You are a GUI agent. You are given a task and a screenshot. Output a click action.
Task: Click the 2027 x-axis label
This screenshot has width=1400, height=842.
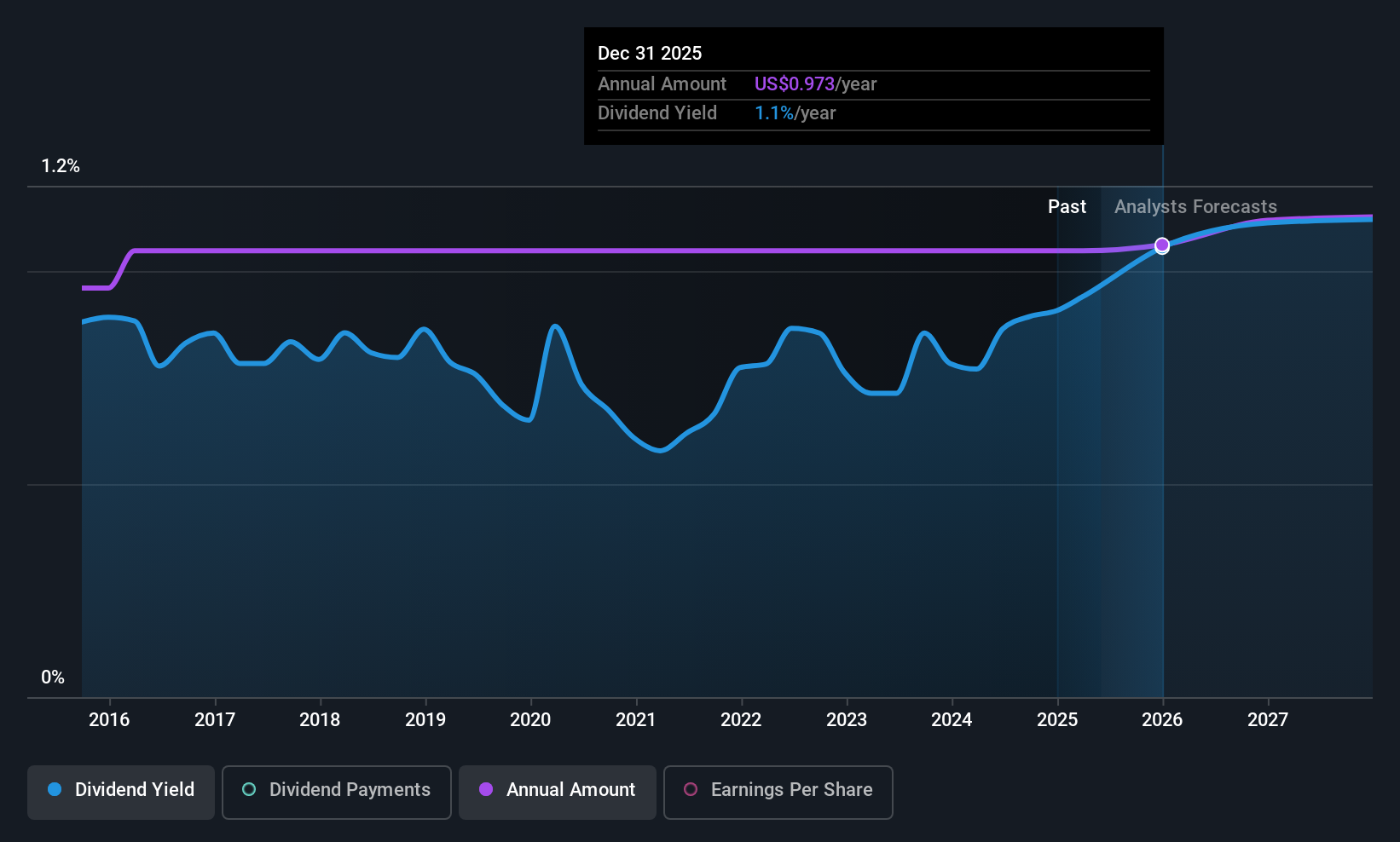pos(1268,720)
